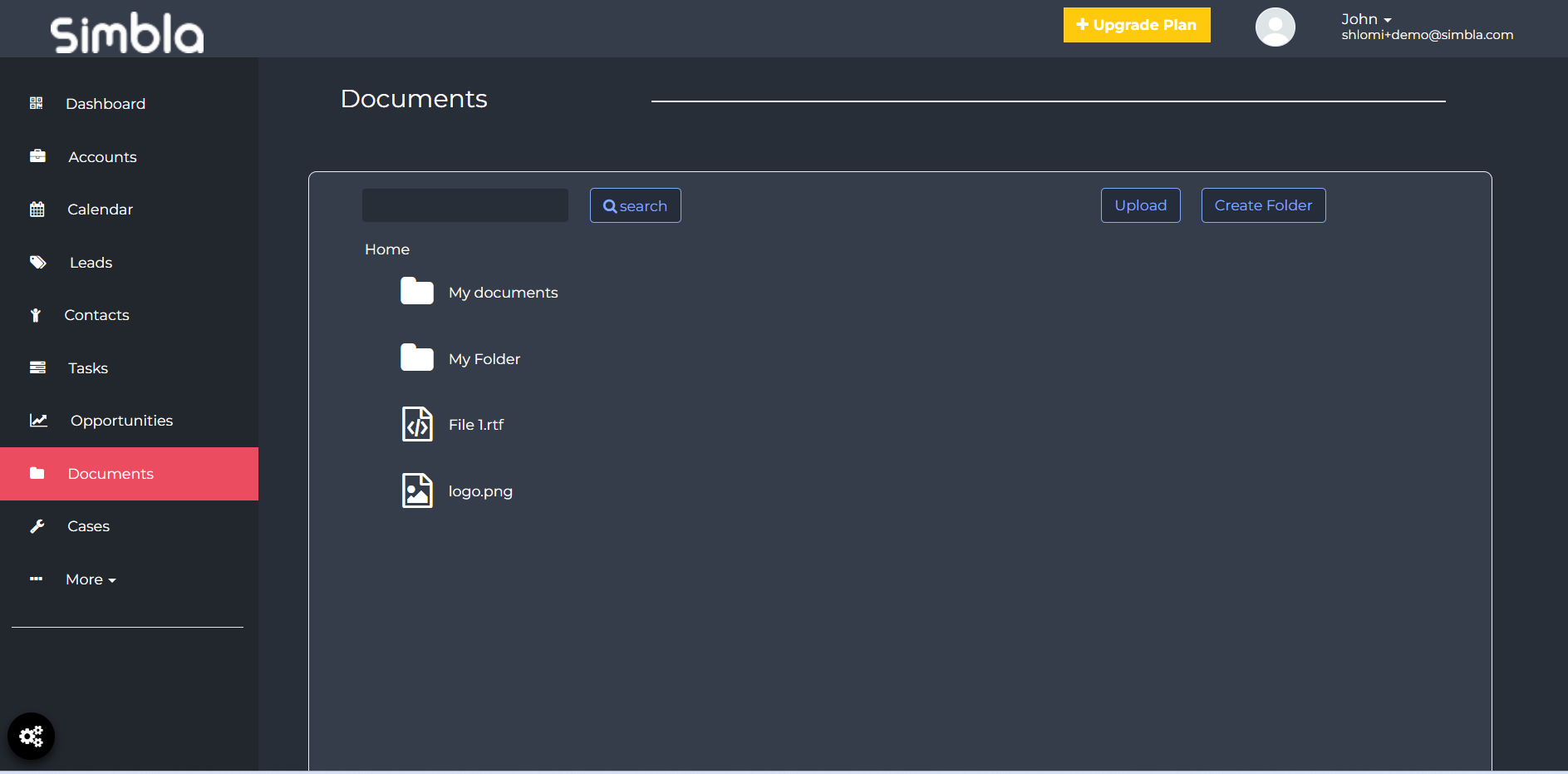Viewport: 1568px width, 774px height.
Task: Click the shlomi+demo@simbla.com email text
Action: 1427,35
